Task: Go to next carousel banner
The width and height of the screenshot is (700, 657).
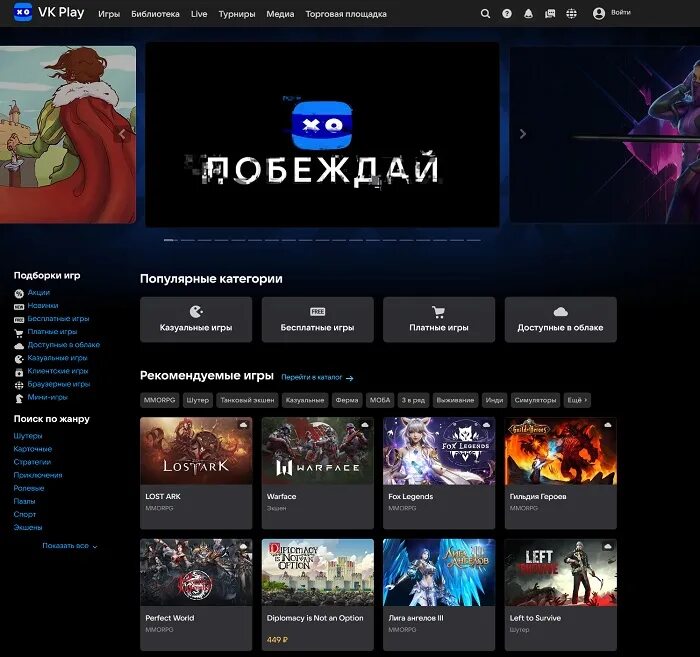Action: tap(523, 133)
